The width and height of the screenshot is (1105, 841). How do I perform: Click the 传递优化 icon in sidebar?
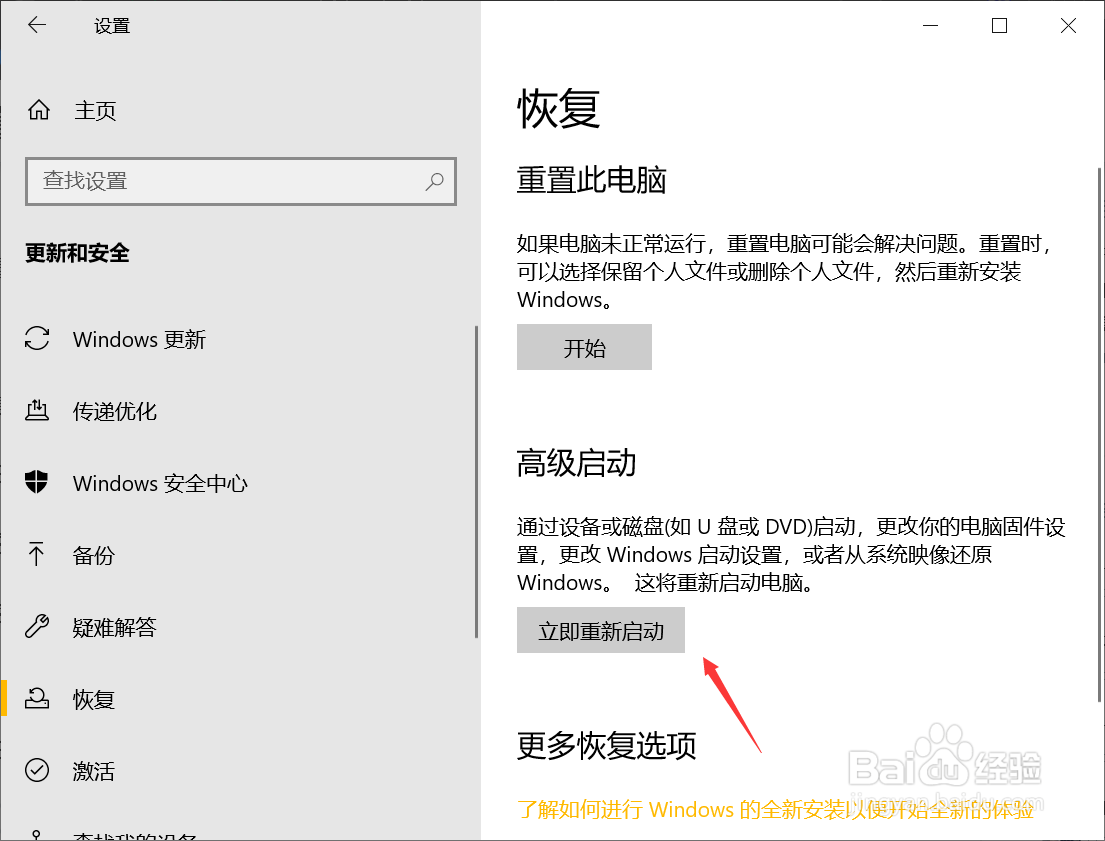[36, 411]
